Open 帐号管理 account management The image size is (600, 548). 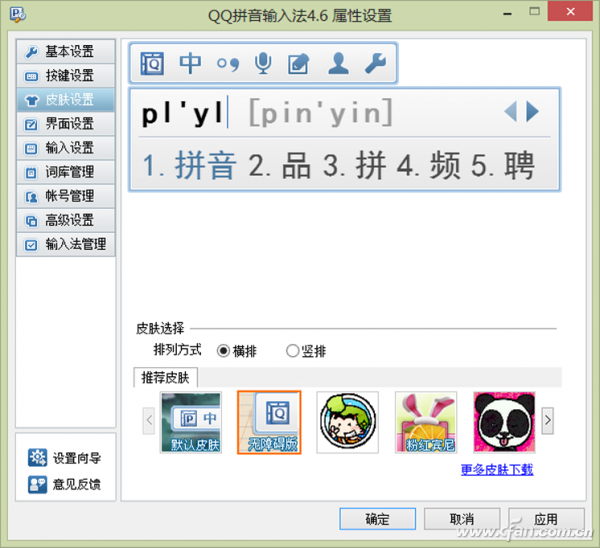(65, 196)
